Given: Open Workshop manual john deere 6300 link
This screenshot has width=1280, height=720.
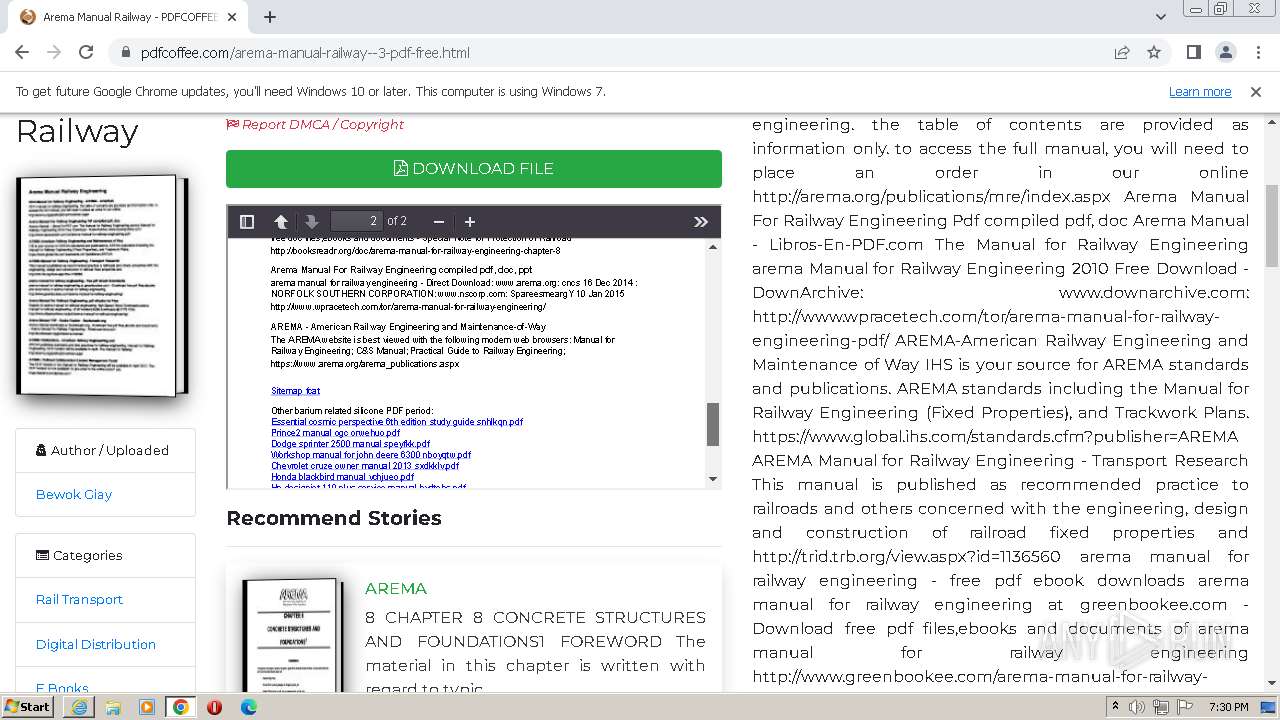Looking at the screenshot, I should [x=370, y=455].
